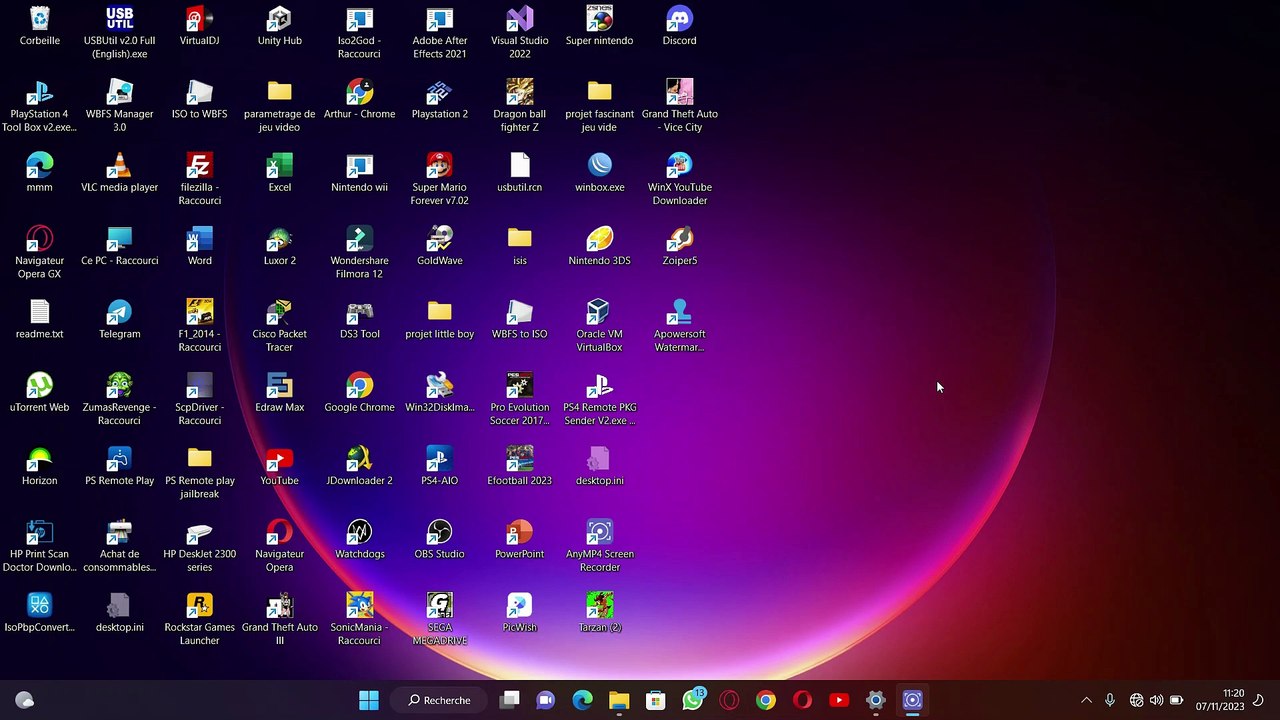Open File Explorer from the taskbar
1280x720 pixels.
[x=619, y=700]
